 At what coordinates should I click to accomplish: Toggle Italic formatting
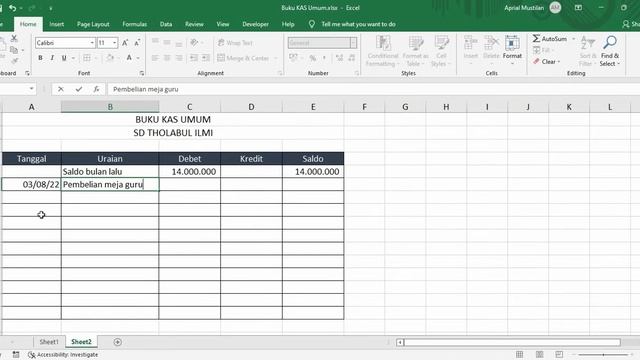pos(52,58)
